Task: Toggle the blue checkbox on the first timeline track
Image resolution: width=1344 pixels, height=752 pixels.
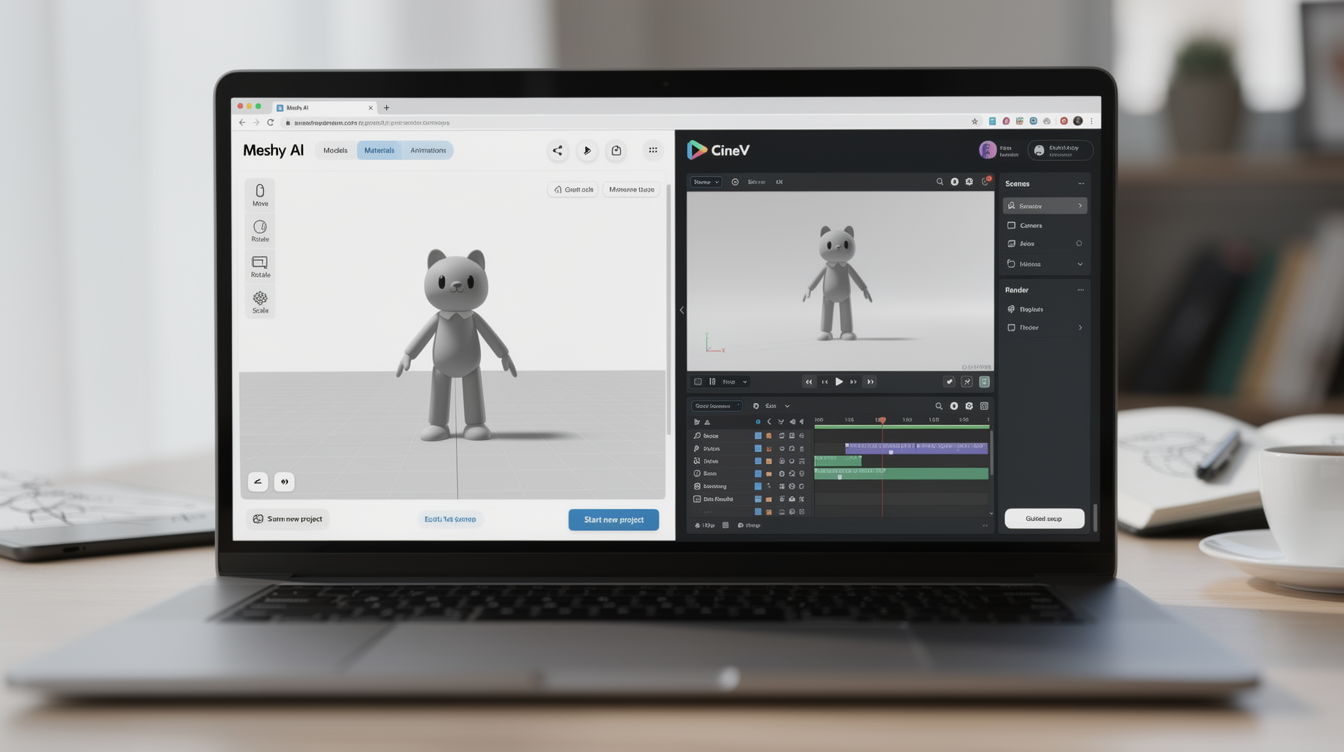Action: point(758,436)
